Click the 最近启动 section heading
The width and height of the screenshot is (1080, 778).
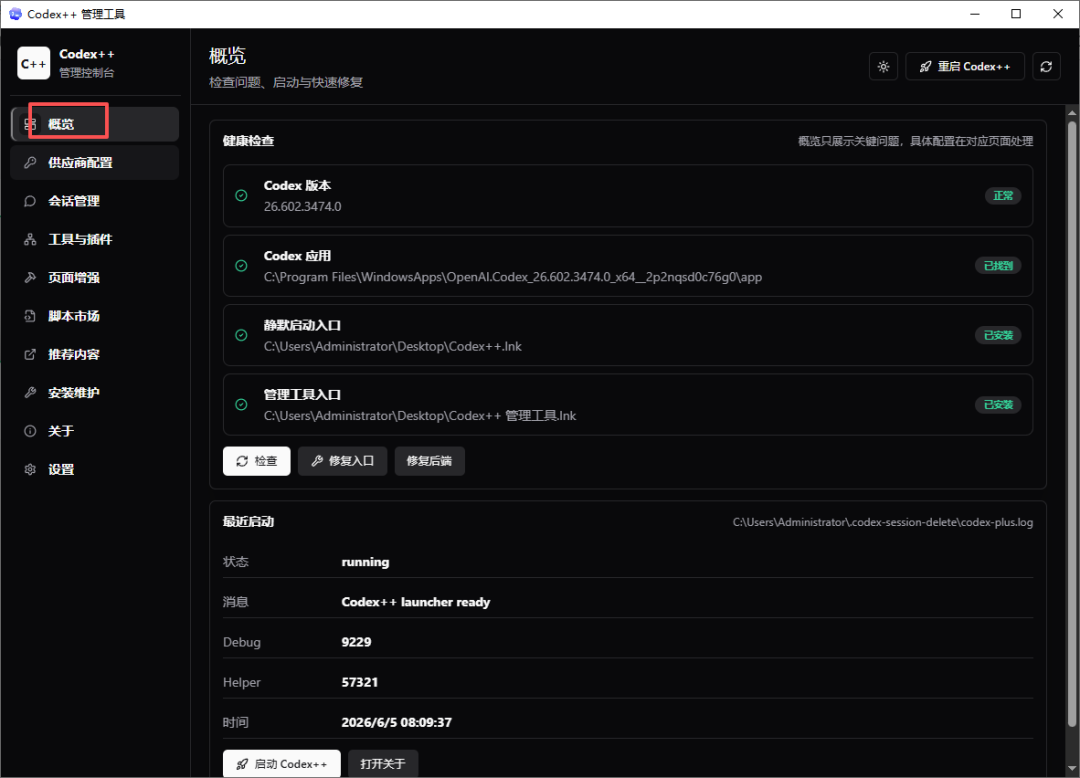[x=249, y=522]
